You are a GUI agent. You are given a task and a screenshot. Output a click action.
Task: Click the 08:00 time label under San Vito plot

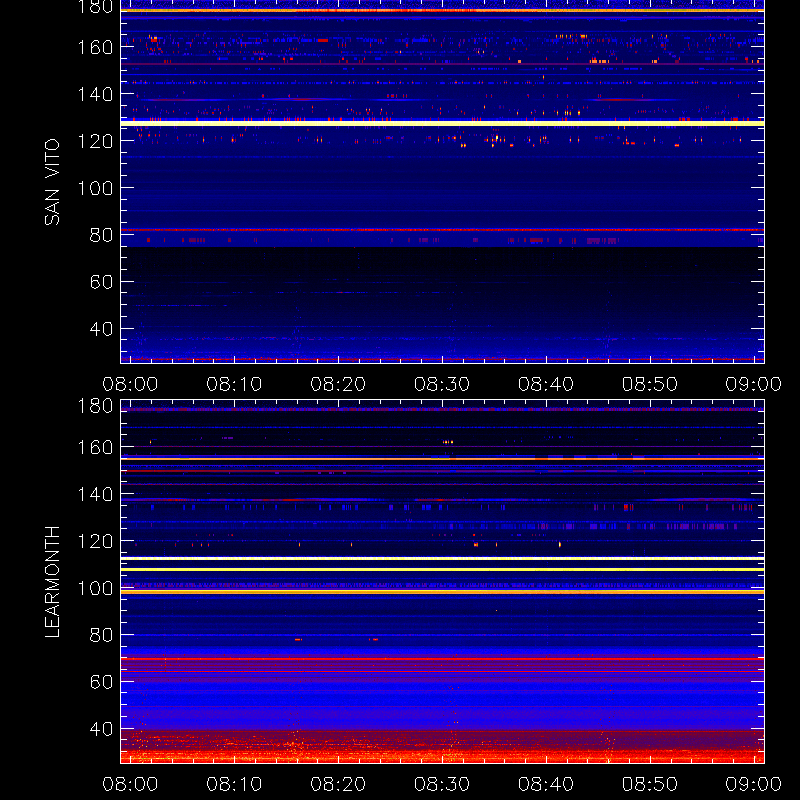click(x=130, y=384)
